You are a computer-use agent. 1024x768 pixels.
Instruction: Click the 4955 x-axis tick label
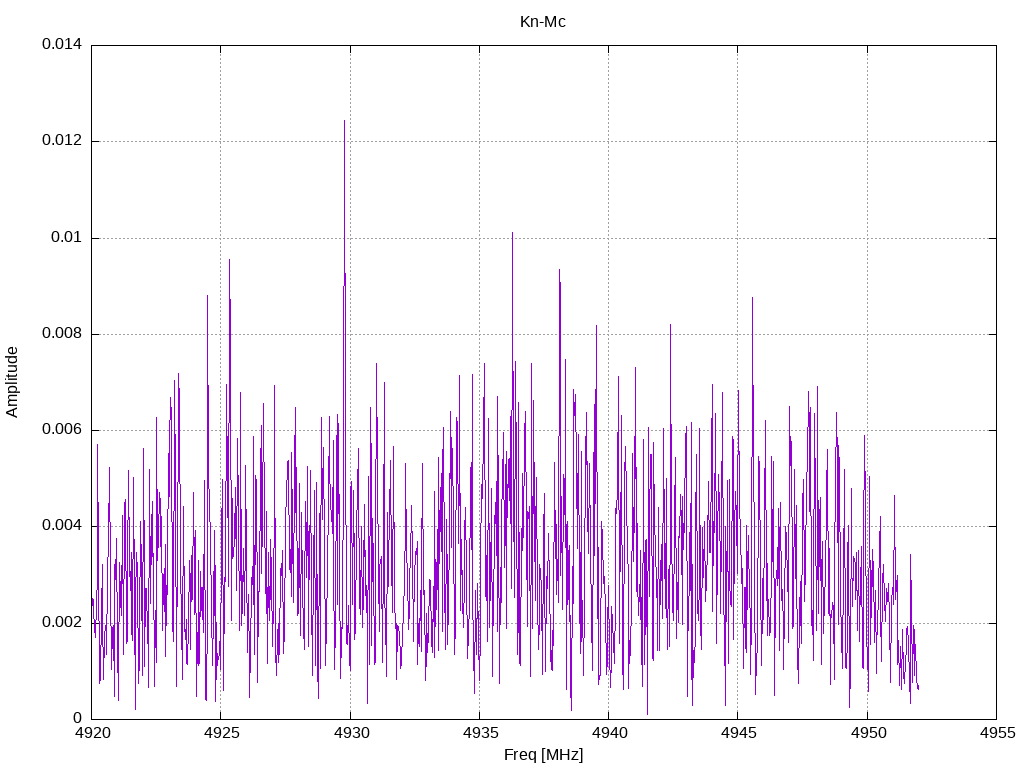click(995, 733)
